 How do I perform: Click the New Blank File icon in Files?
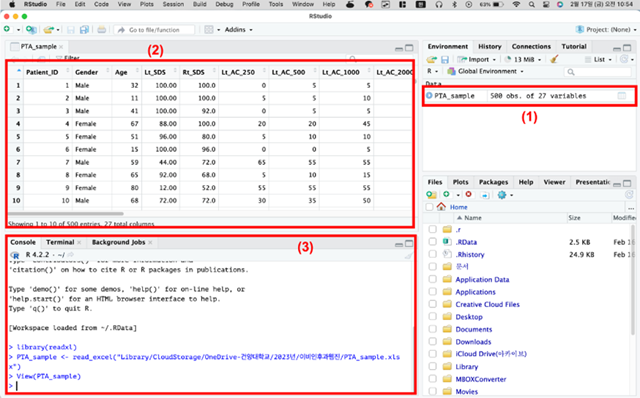tap(447, 195)
